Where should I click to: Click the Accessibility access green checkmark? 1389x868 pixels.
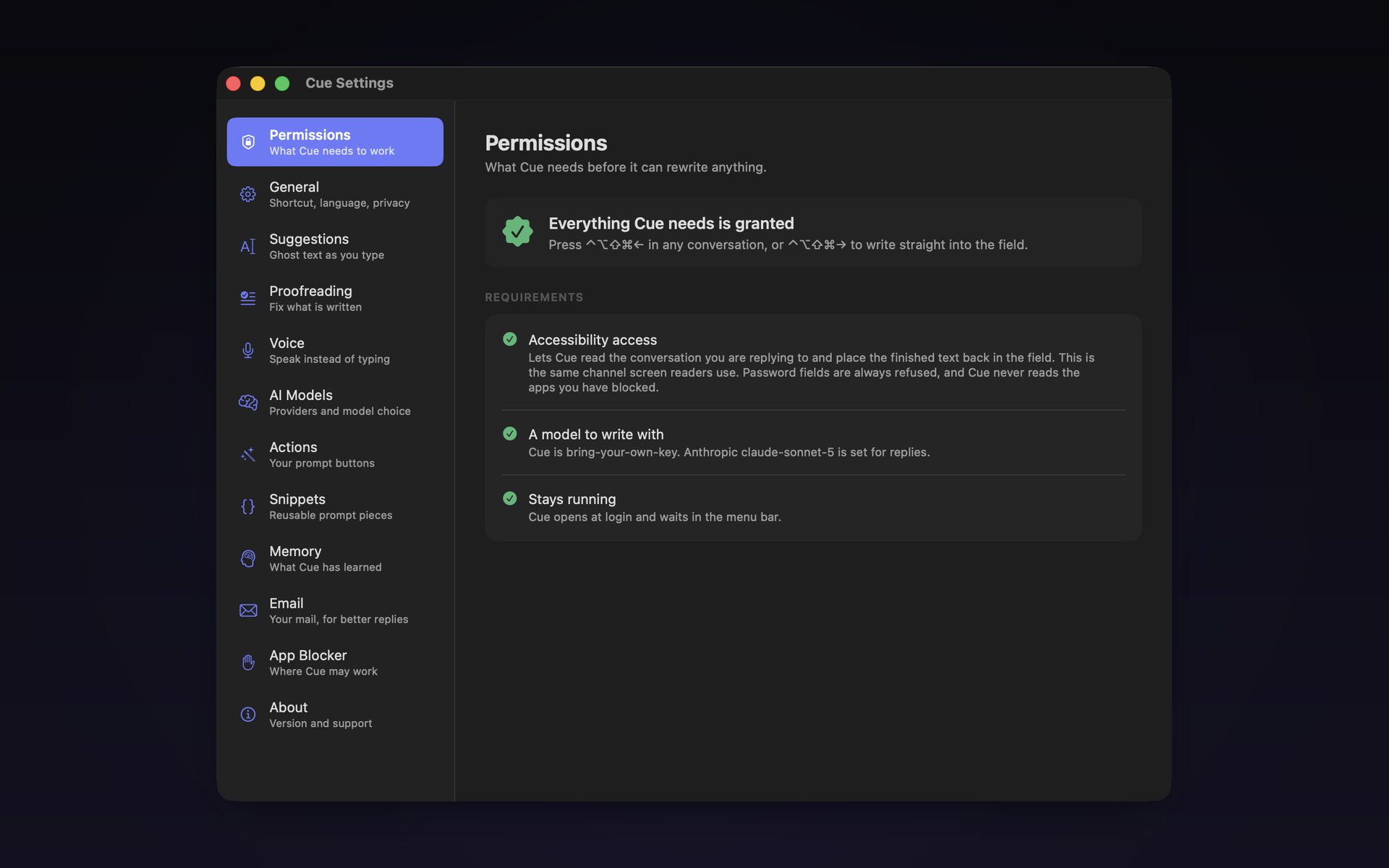click(x=510, y=339)
